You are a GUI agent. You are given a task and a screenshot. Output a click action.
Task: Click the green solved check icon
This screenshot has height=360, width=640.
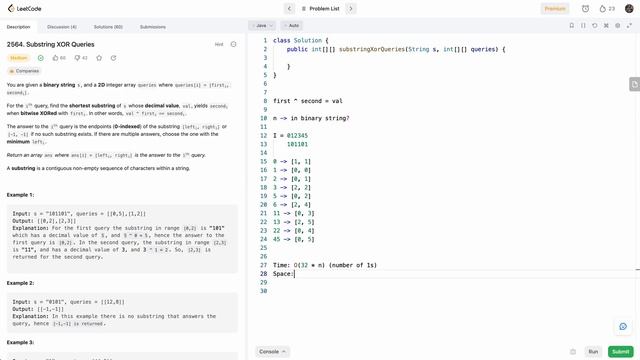pos(40,58)
